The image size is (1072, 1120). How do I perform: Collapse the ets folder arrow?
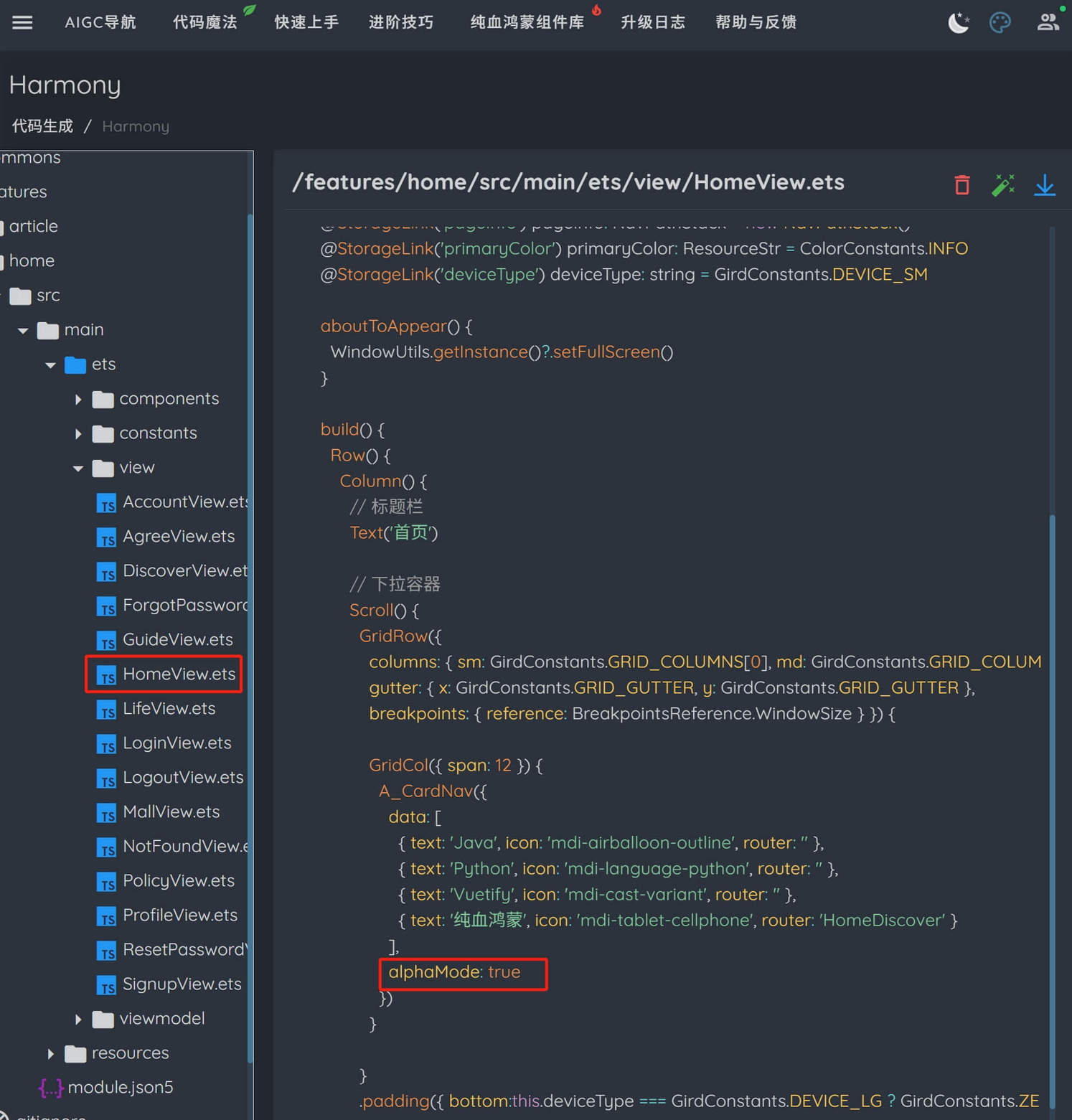[x=50, y=365]
